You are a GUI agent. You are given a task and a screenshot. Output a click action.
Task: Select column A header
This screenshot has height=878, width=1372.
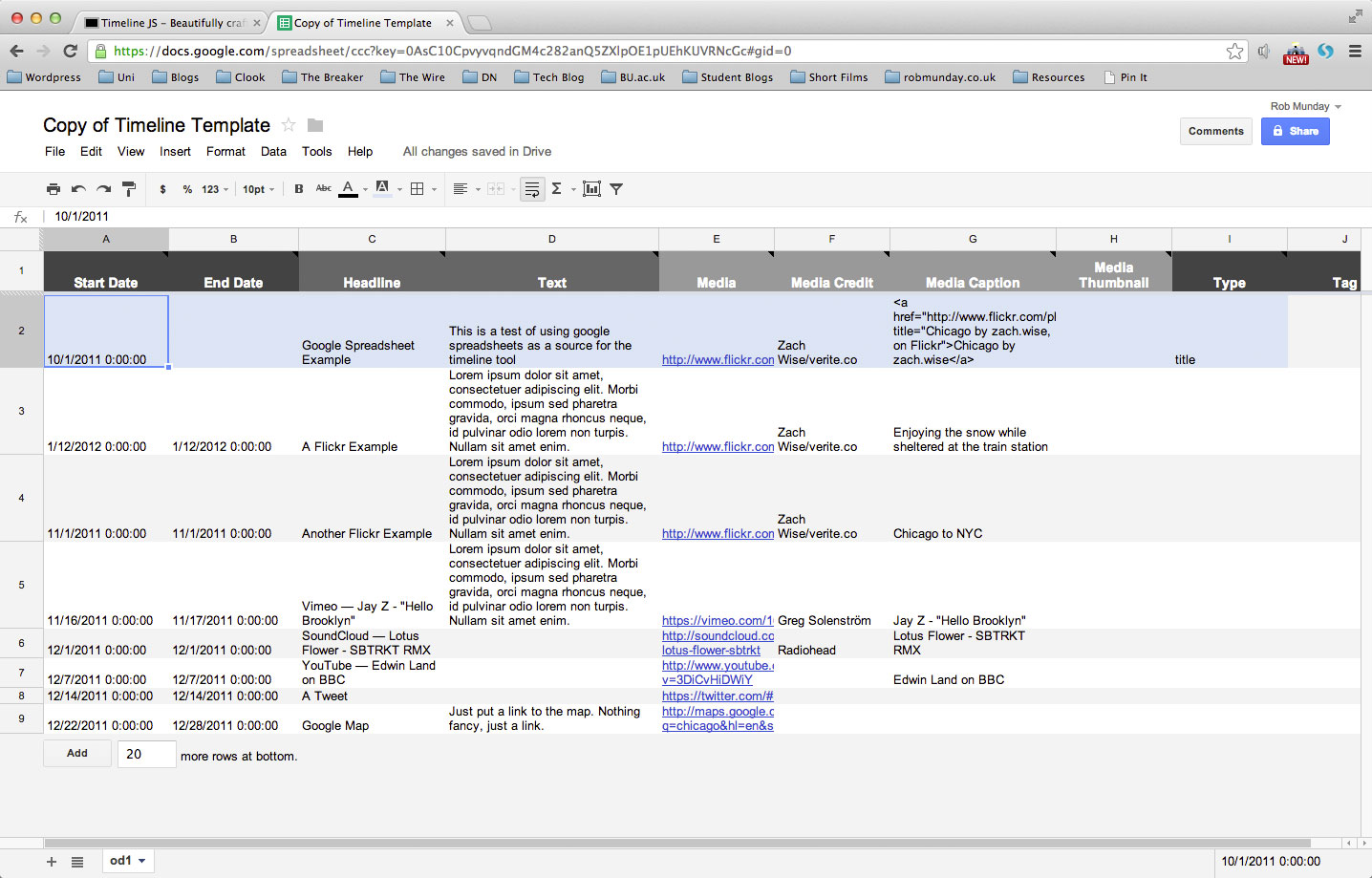(106, 239)
